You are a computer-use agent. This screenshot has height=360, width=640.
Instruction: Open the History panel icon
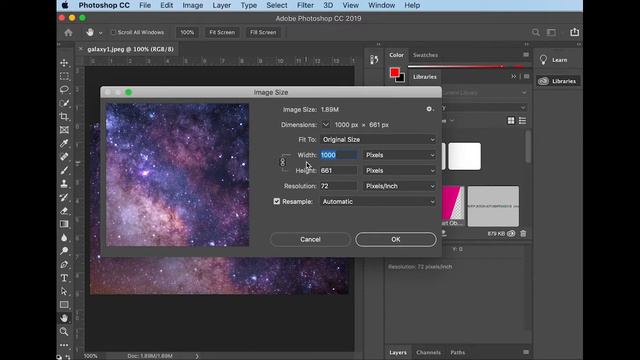coord(374,60)
